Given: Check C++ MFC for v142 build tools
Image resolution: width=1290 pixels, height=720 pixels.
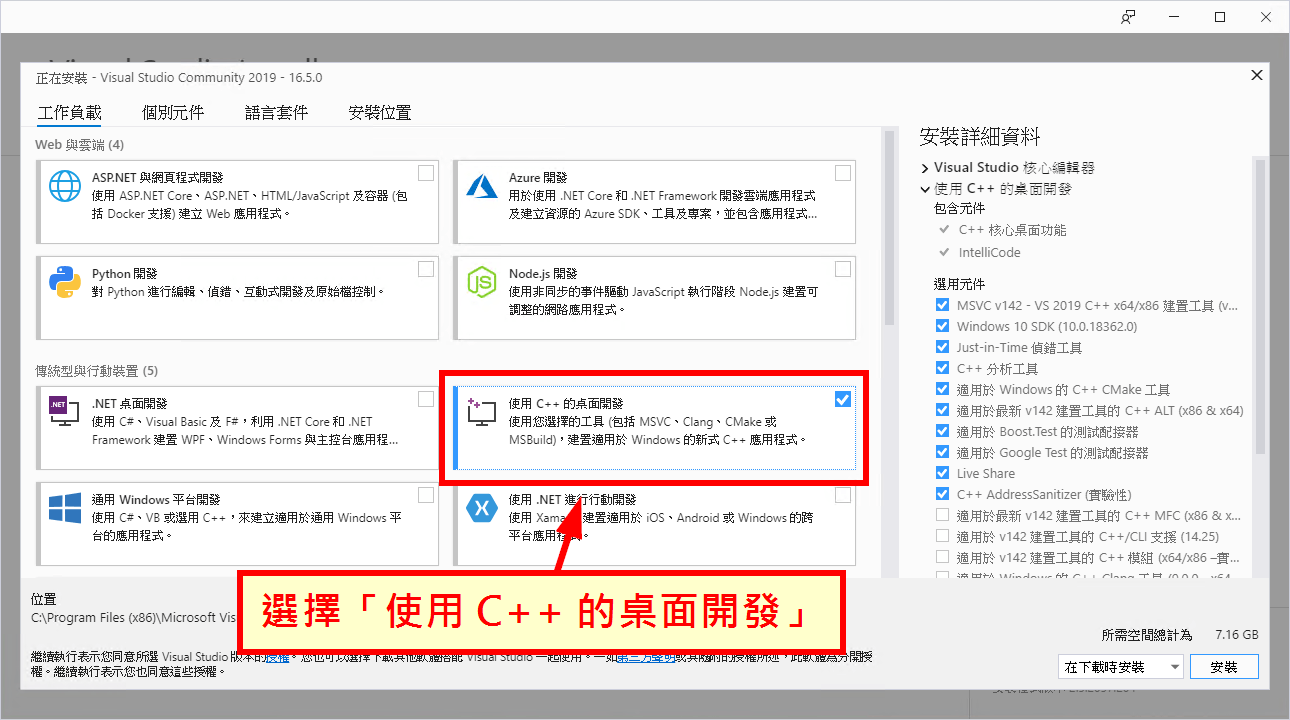Looking at the screenshot, I should 942,515.
